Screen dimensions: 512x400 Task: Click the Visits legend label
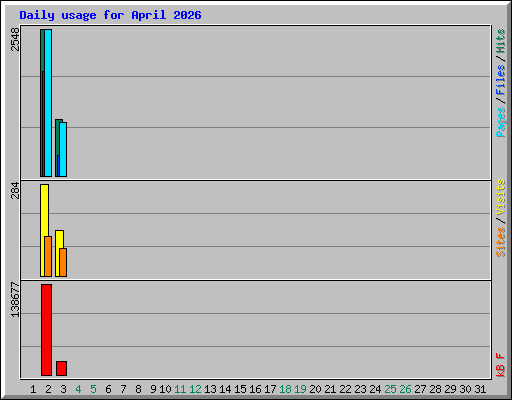click(501, 197)
